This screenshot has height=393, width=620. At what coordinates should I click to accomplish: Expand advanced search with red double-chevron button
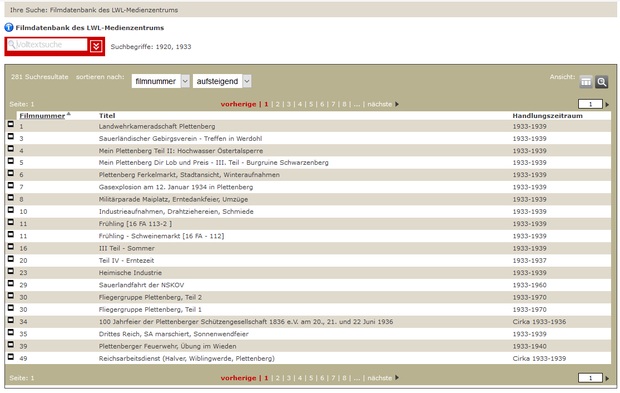click(96, 46)
